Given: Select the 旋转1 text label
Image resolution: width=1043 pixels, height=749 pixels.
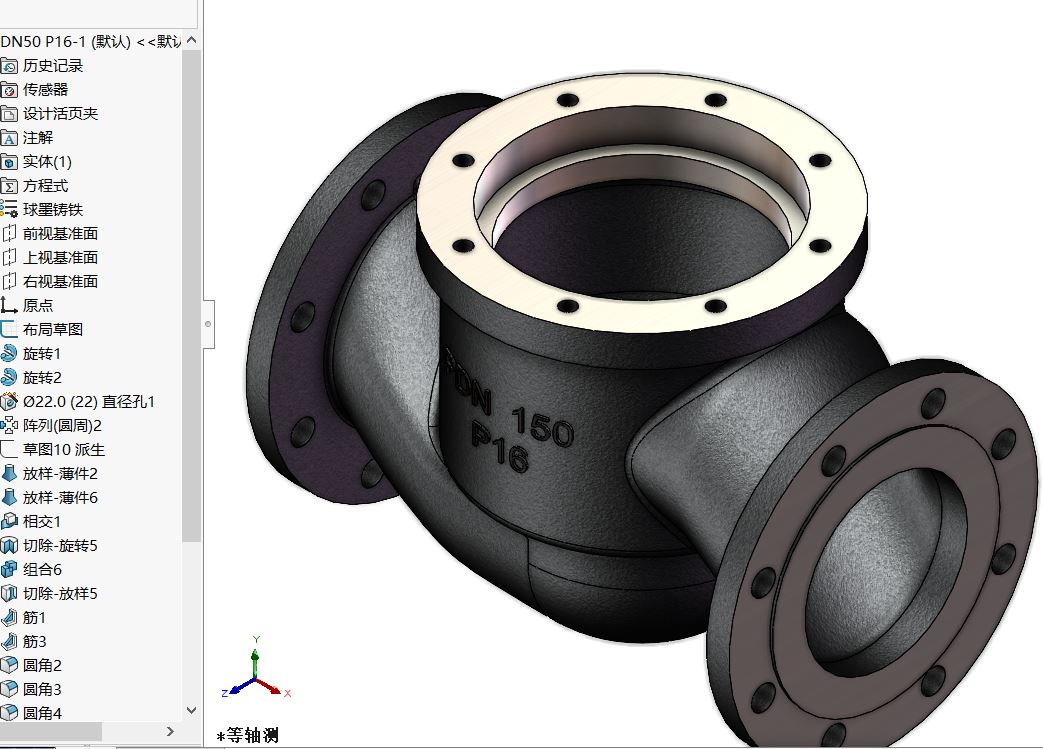Looking at the screenshot, I should [x=42, y=353].
